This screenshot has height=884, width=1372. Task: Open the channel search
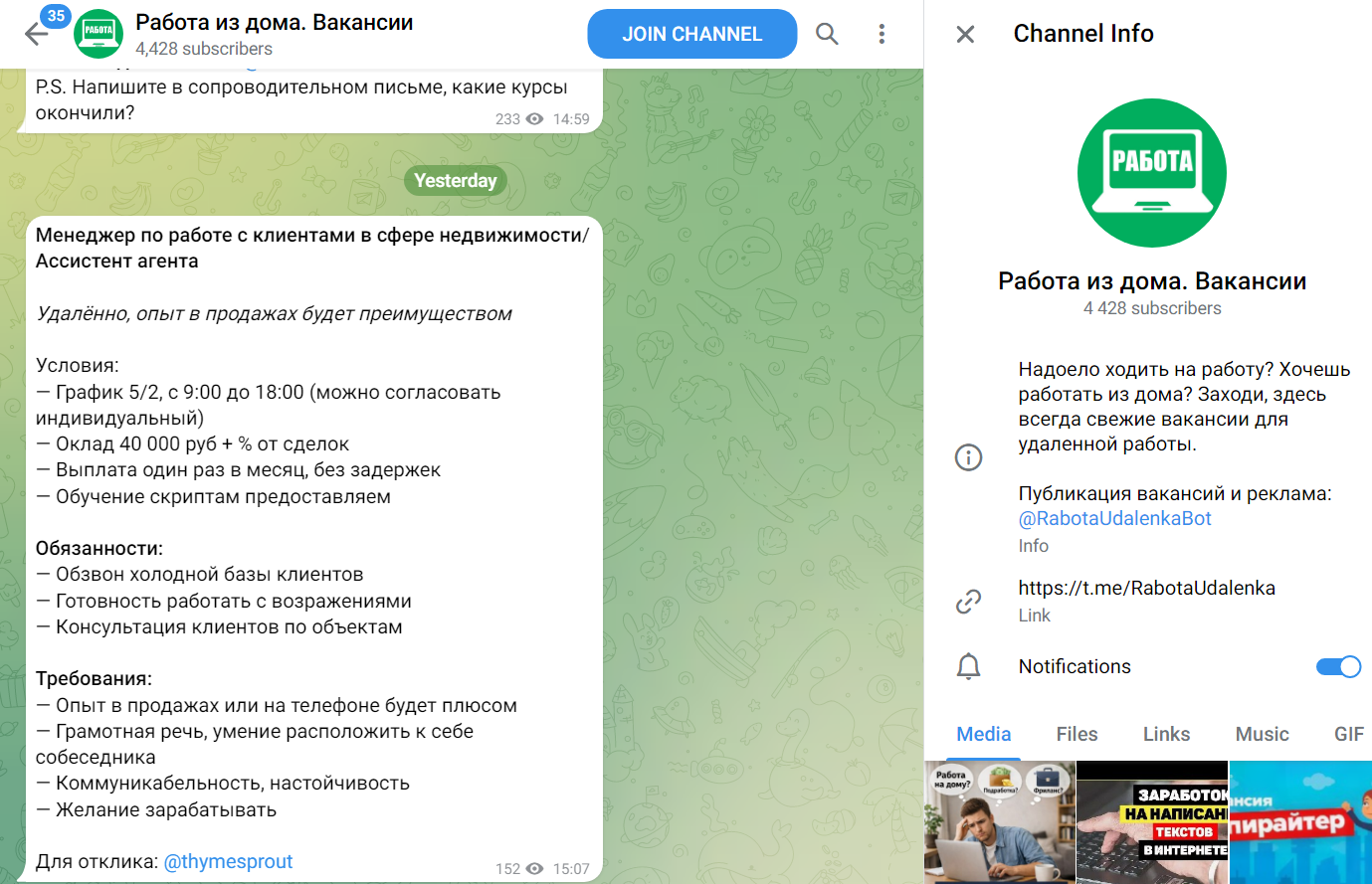point(827,33)
